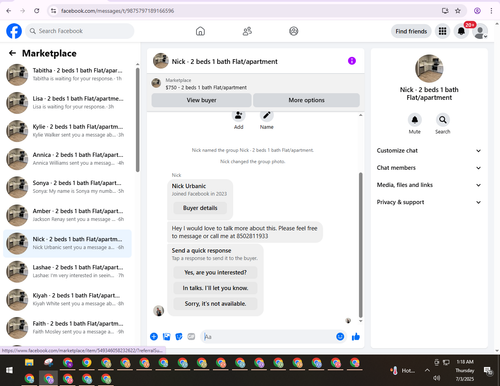Bookmark this page with the star icon

(458, 11)
